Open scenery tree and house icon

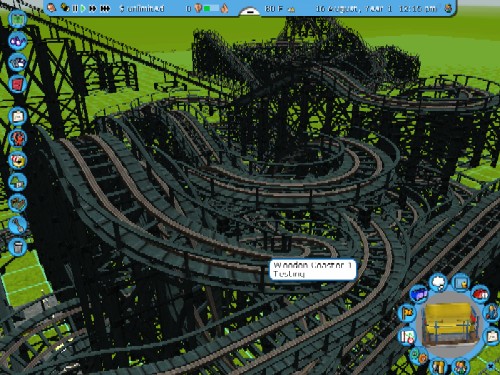pyautogui.click(x=18, y=182)
